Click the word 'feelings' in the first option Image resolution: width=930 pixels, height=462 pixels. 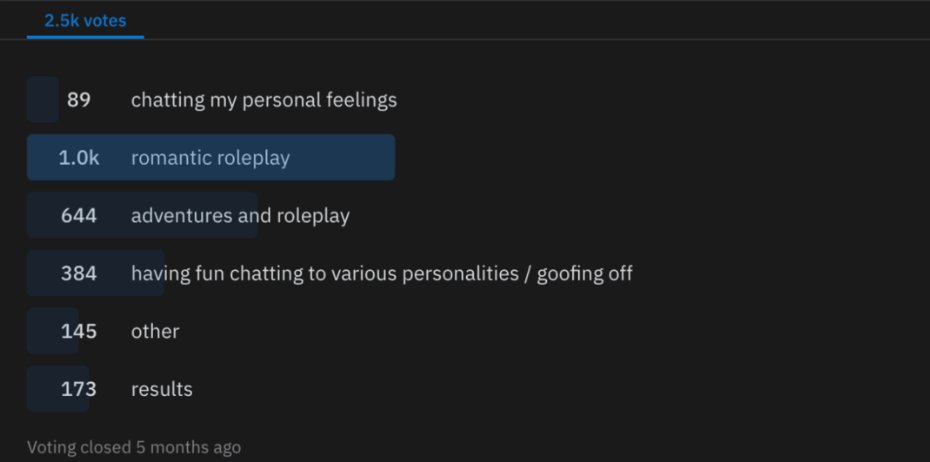(361, 100)
